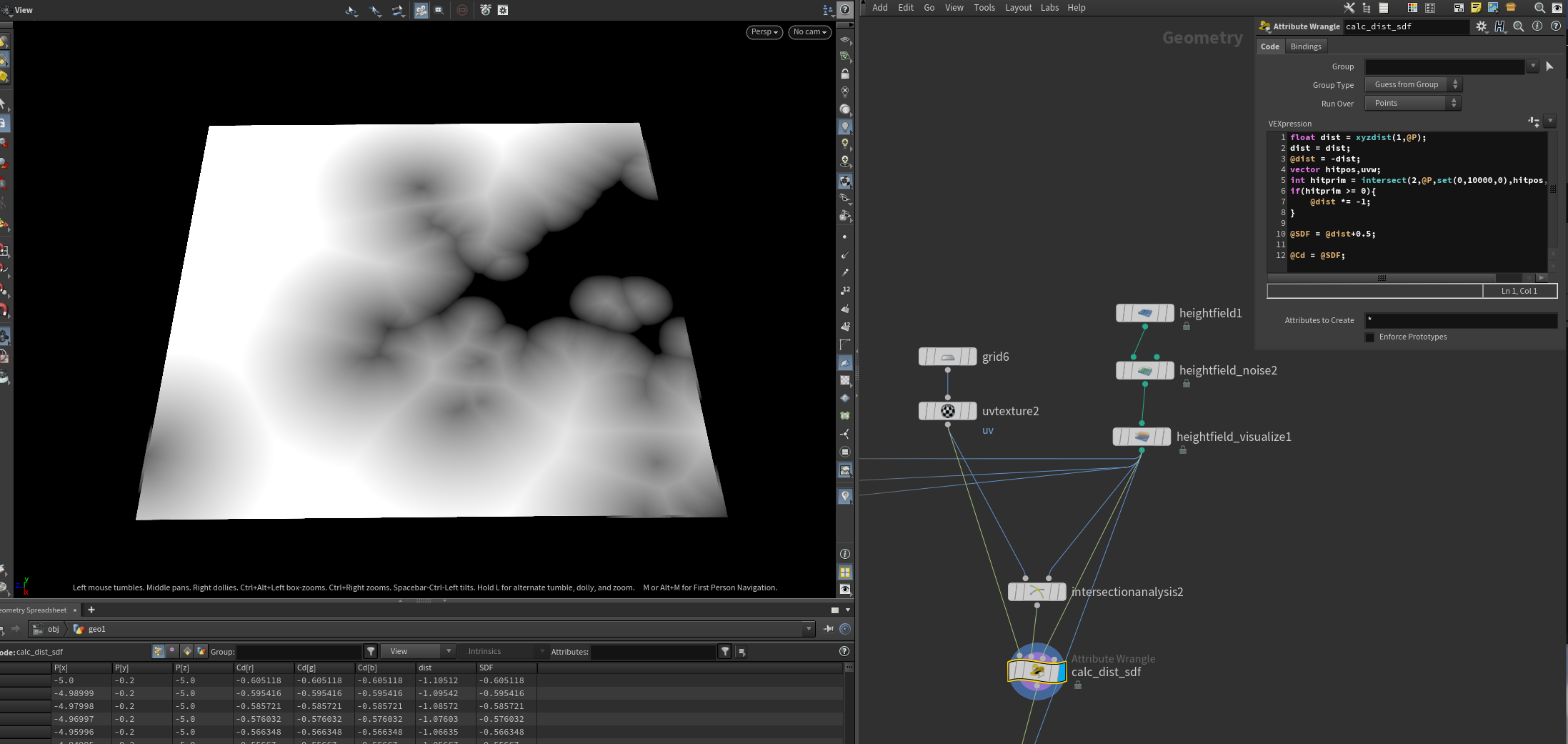Click the sticky note icon in network toolbar
The image size is (1568, 744).
tap(1476, 8)
